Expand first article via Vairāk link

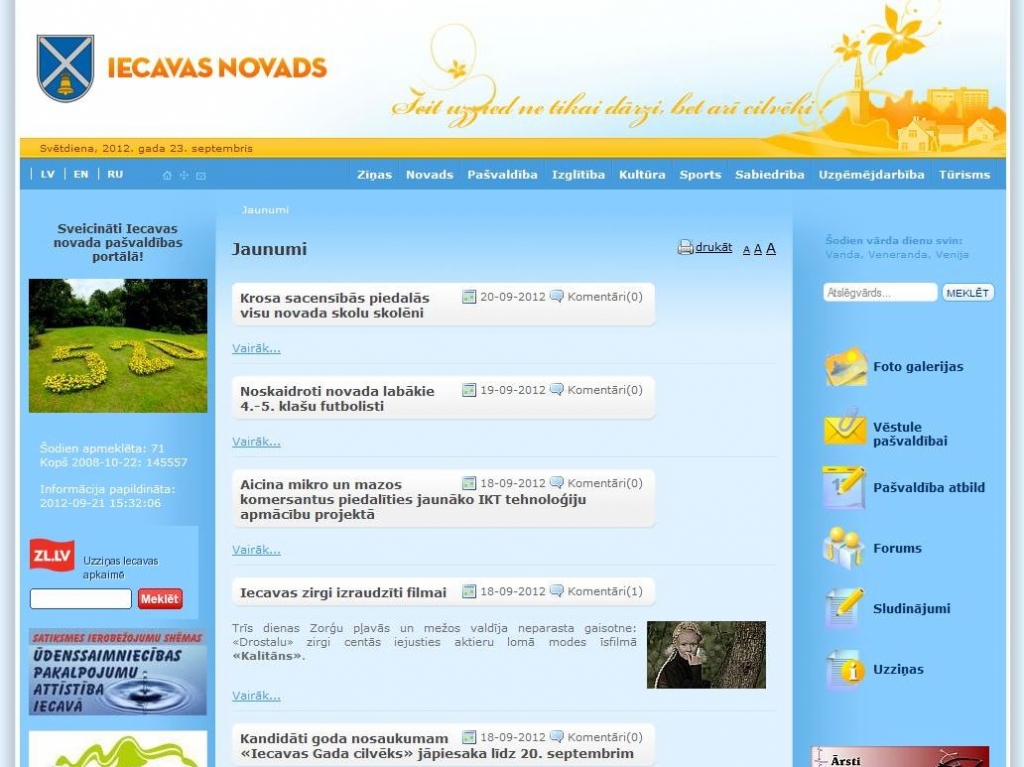pyautogui.click(x=256, y=348)
